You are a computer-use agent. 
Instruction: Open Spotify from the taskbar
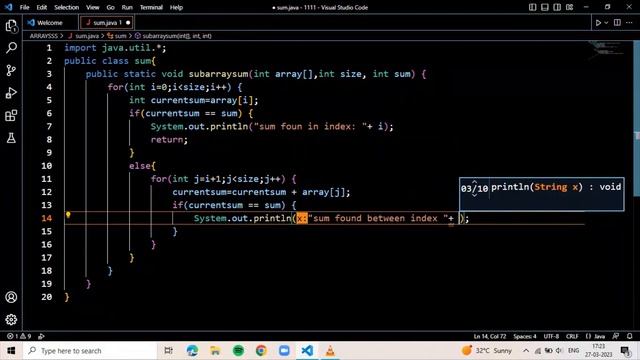pos(238,351)
